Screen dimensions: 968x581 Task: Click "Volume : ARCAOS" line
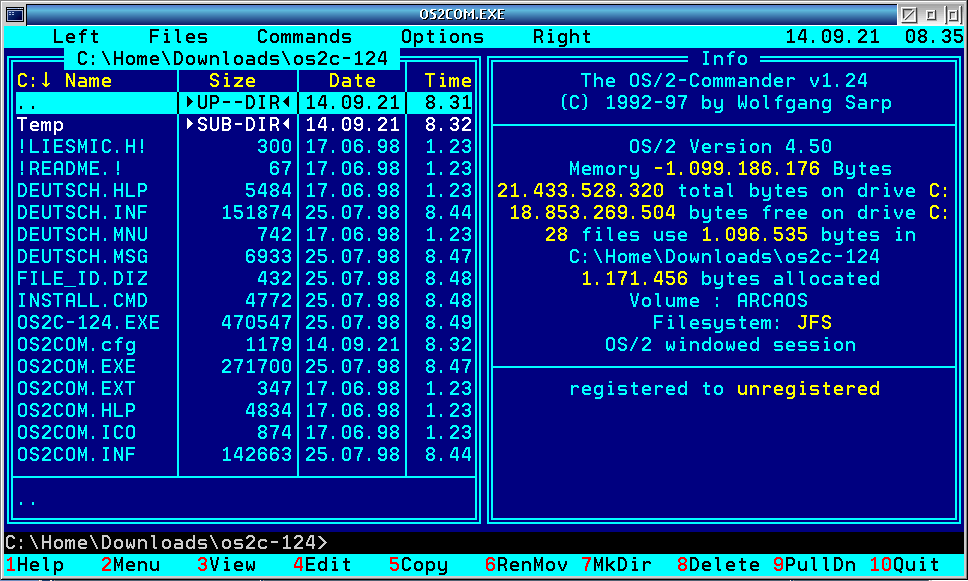click(x=718, y=301)
